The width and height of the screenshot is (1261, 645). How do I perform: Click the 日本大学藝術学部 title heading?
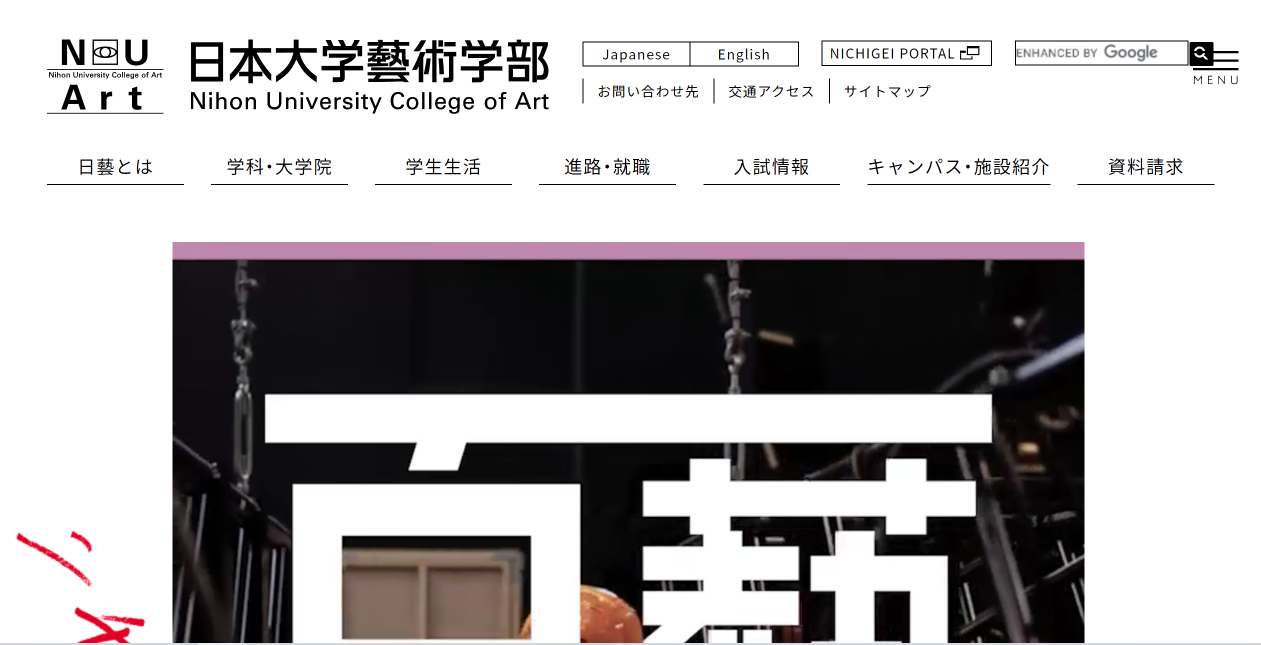point(369,76)
